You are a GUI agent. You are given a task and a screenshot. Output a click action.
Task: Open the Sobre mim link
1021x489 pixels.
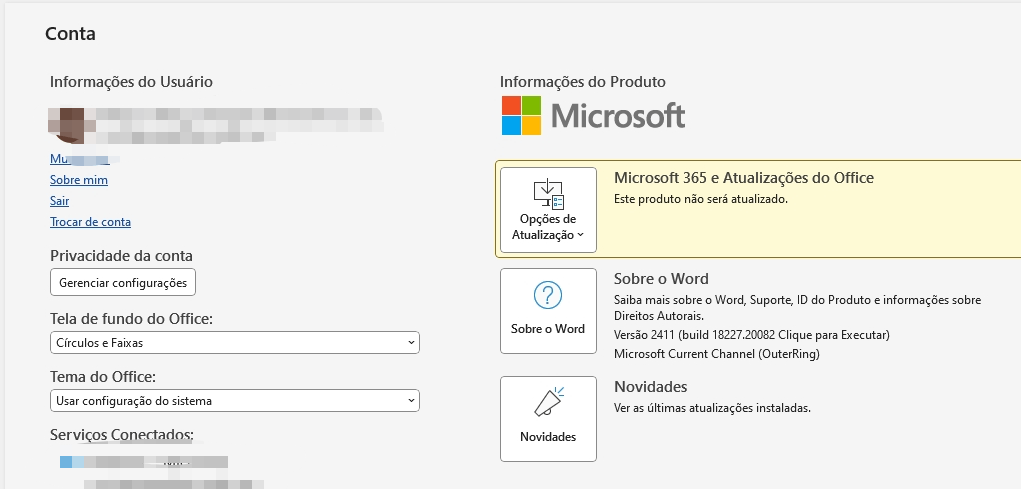click(x=79, y=180)
